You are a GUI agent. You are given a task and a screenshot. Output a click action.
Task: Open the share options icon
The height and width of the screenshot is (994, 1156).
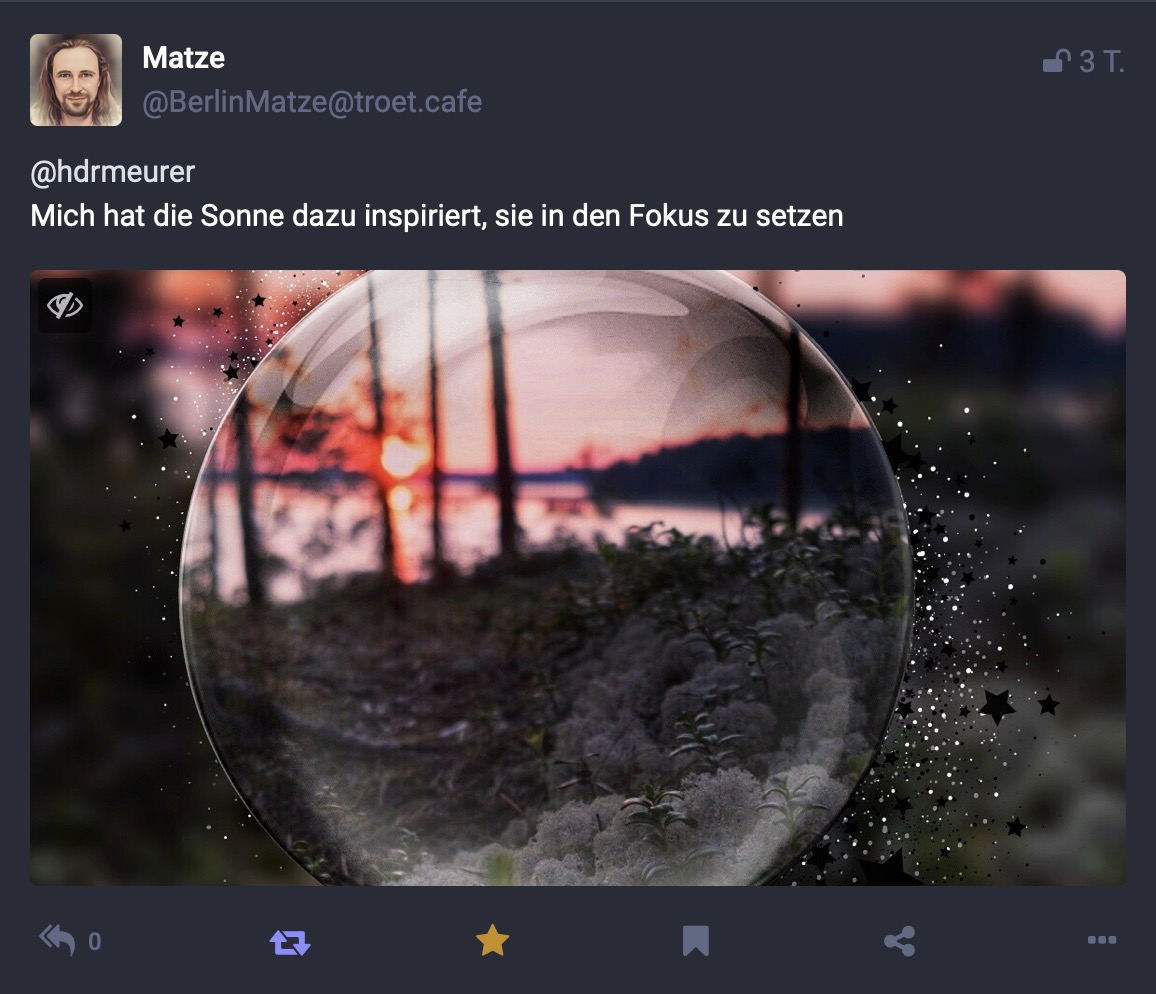899,941
